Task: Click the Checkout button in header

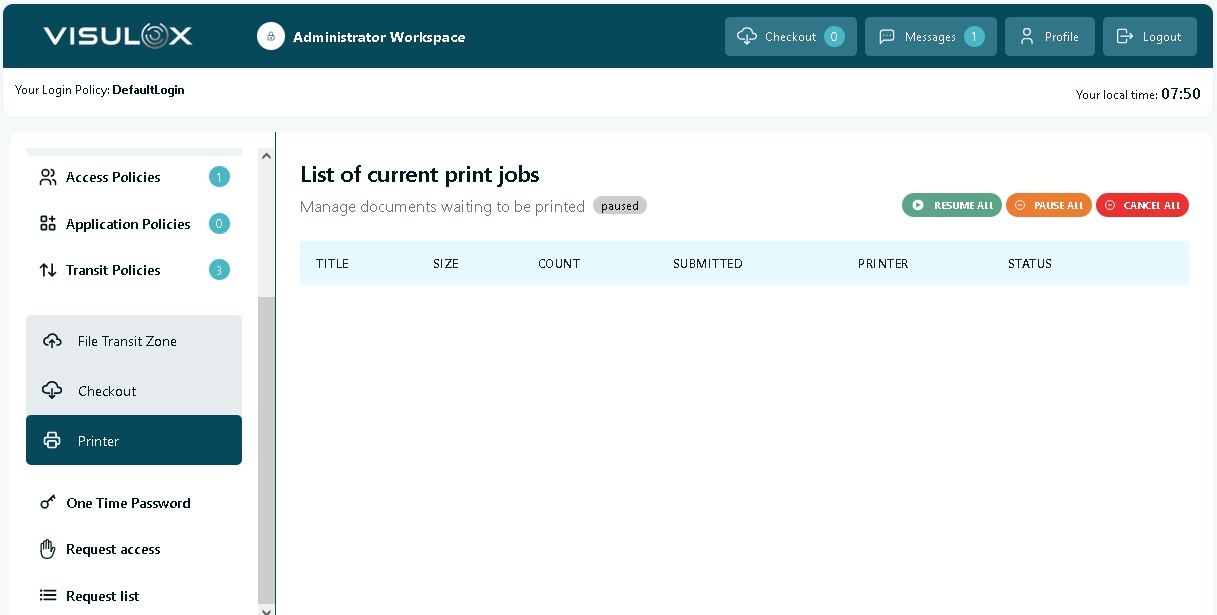Action: click(x=790, y=37)
